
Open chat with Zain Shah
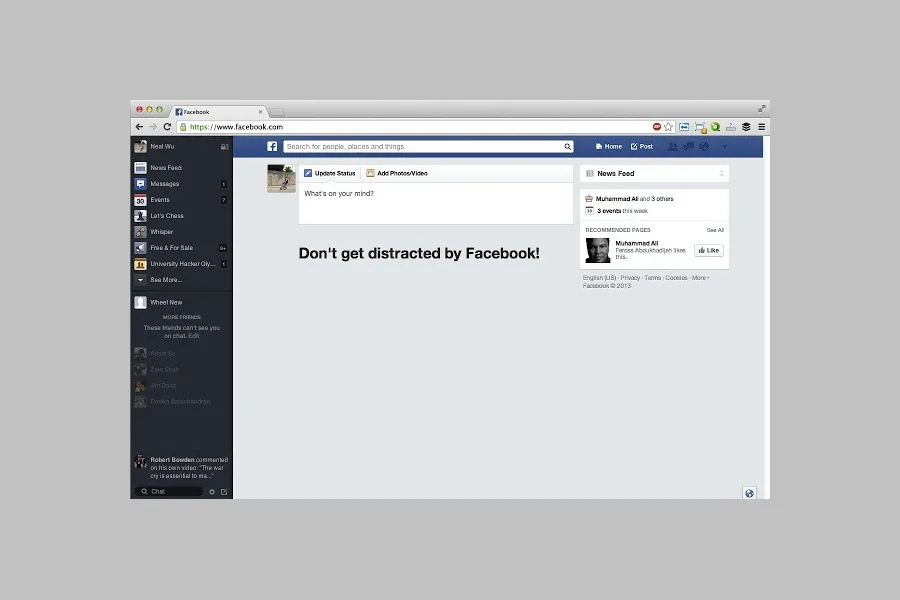157,369
